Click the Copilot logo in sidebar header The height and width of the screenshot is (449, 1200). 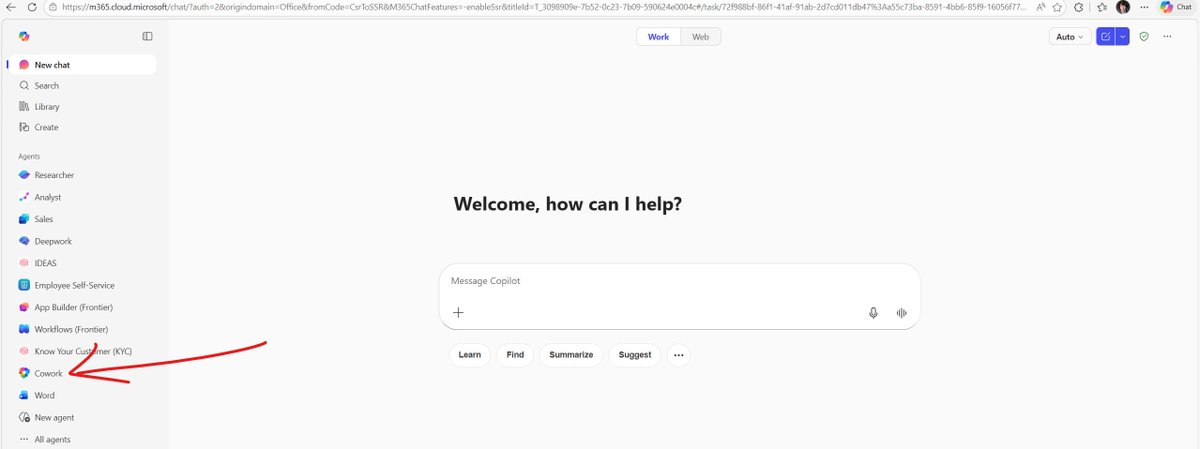[x=24, y=36]
